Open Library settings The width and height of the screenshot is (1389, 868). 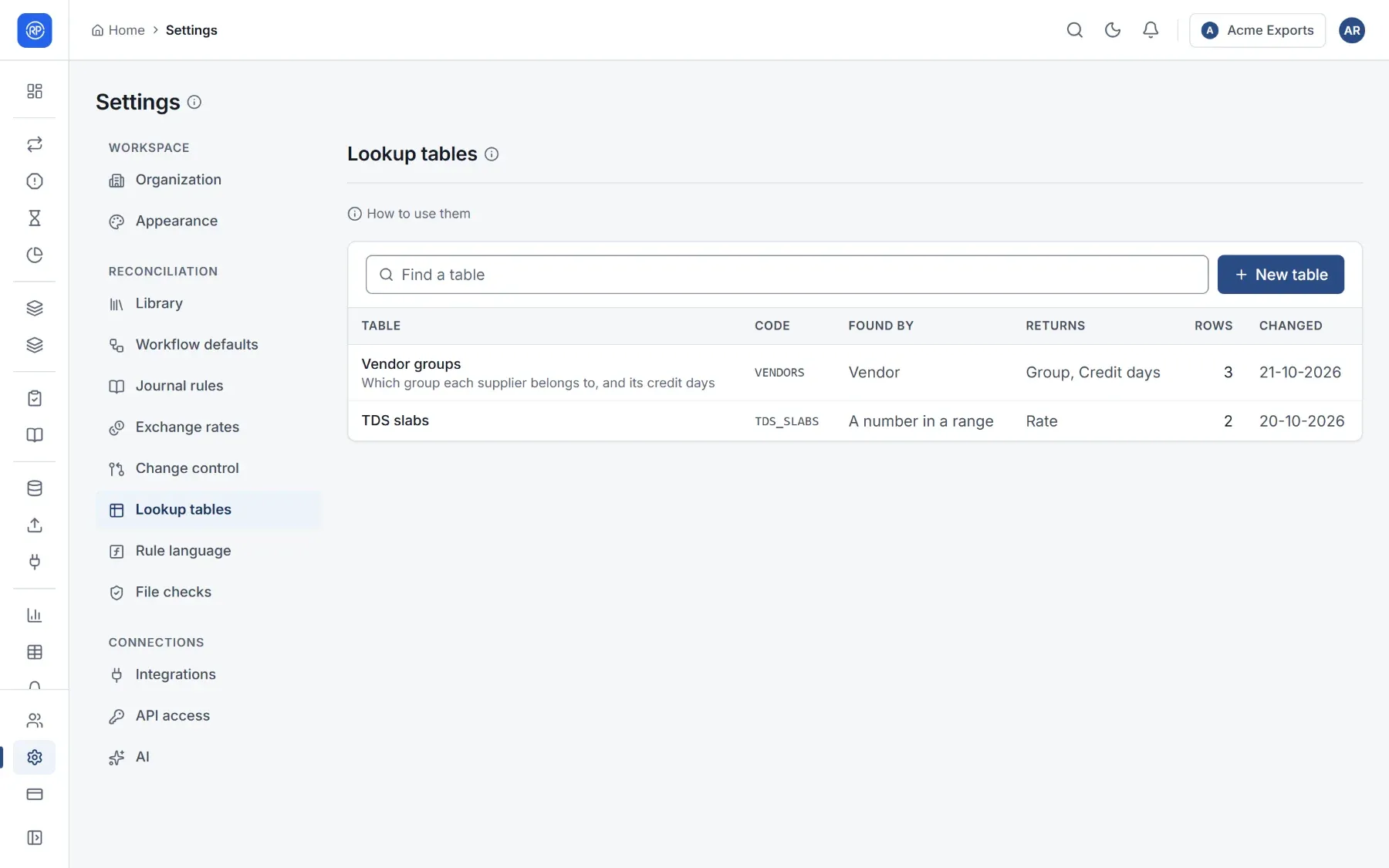208,304
